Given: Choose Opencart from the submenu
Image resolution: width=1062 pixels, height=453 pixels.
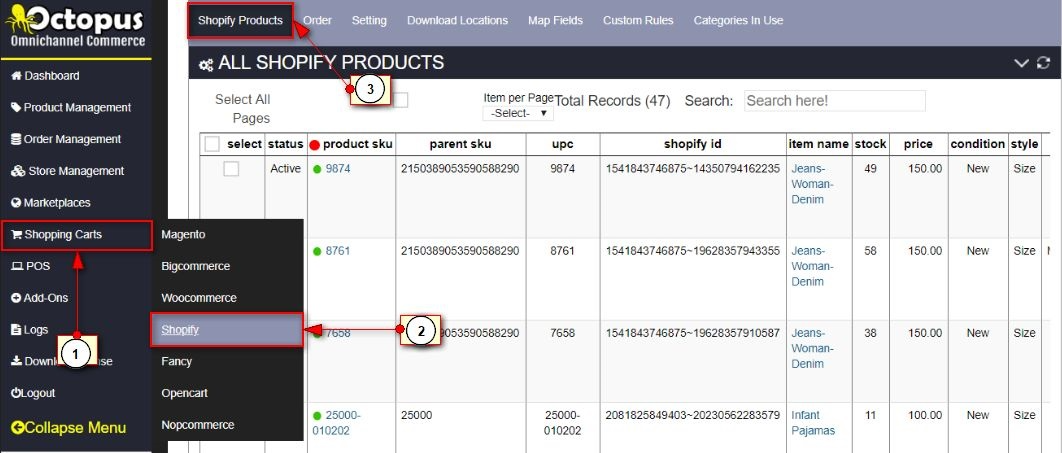Looking at the screenshot, I should pyautogui.click(x=184, y=393).
